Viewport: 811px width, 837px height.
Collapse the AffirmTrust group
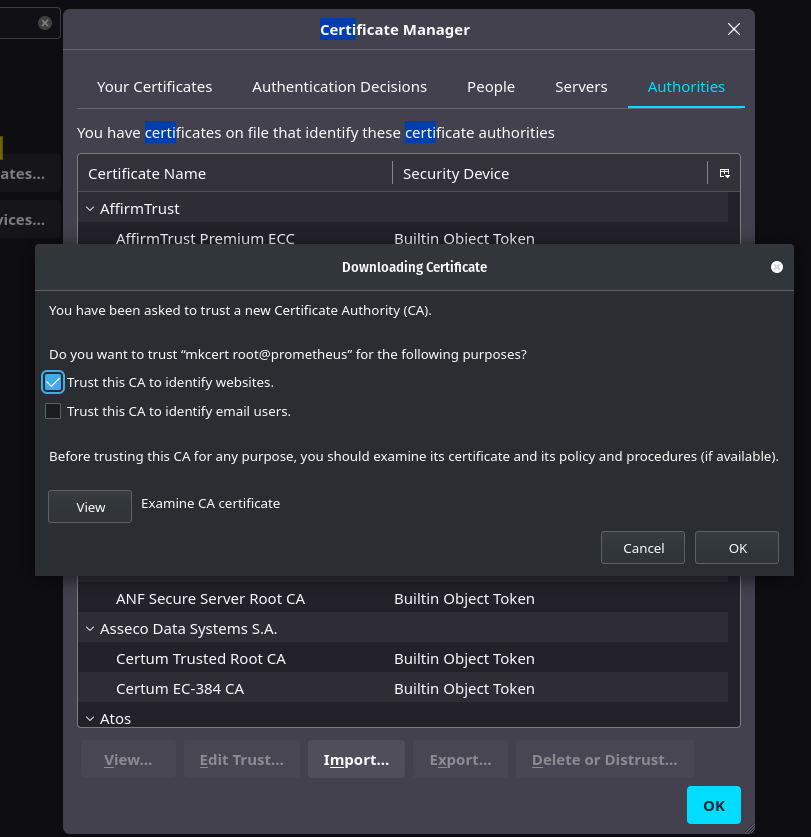[x=90, y=209]
